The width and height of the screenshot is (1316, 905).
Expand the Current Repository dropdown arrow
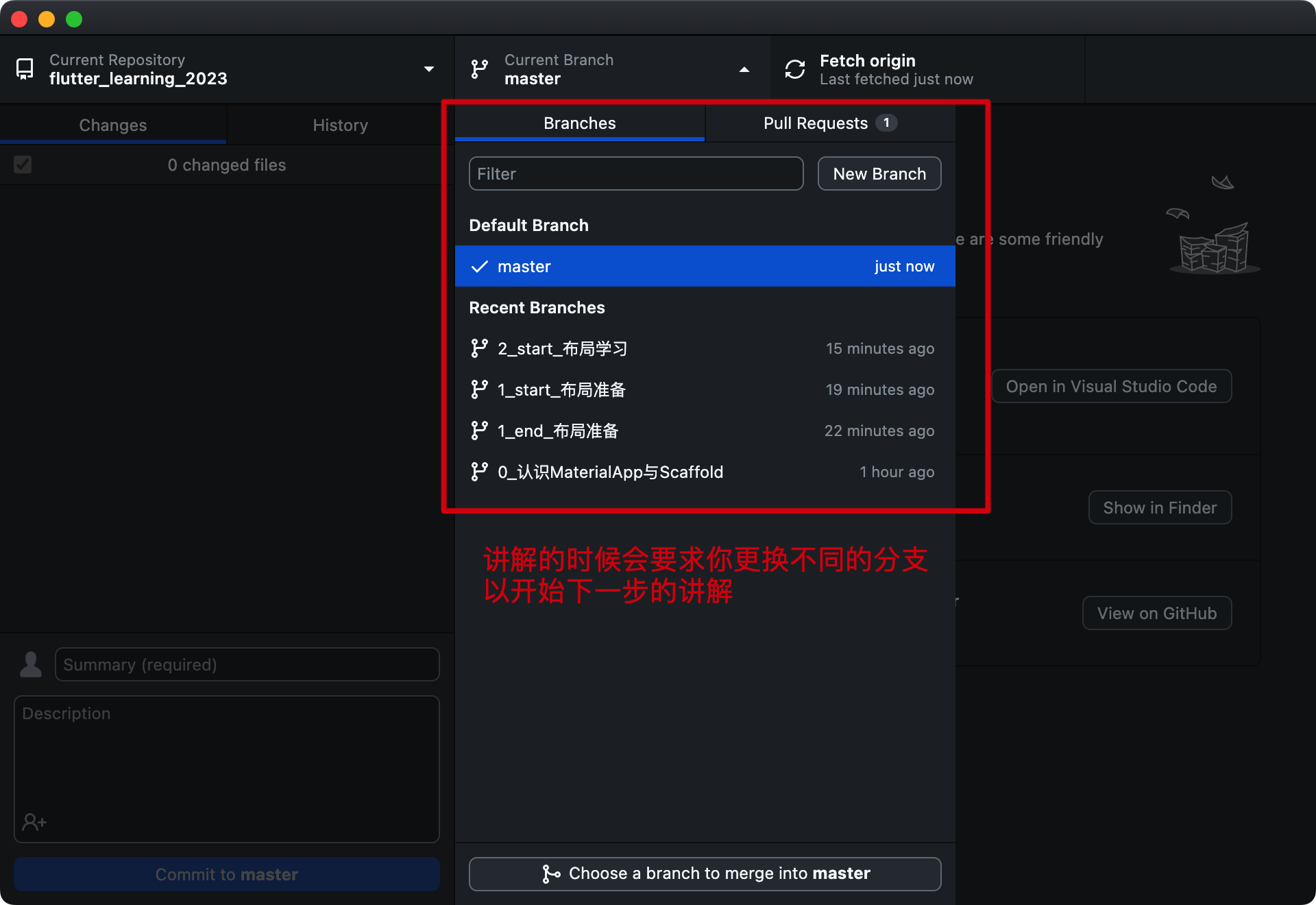[x=429, y=69]
